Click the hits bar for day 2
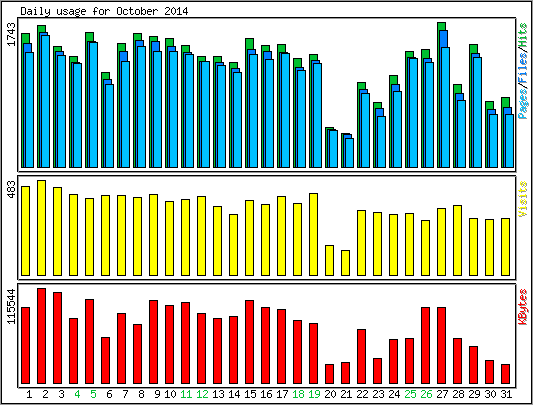 pos(42,96)
